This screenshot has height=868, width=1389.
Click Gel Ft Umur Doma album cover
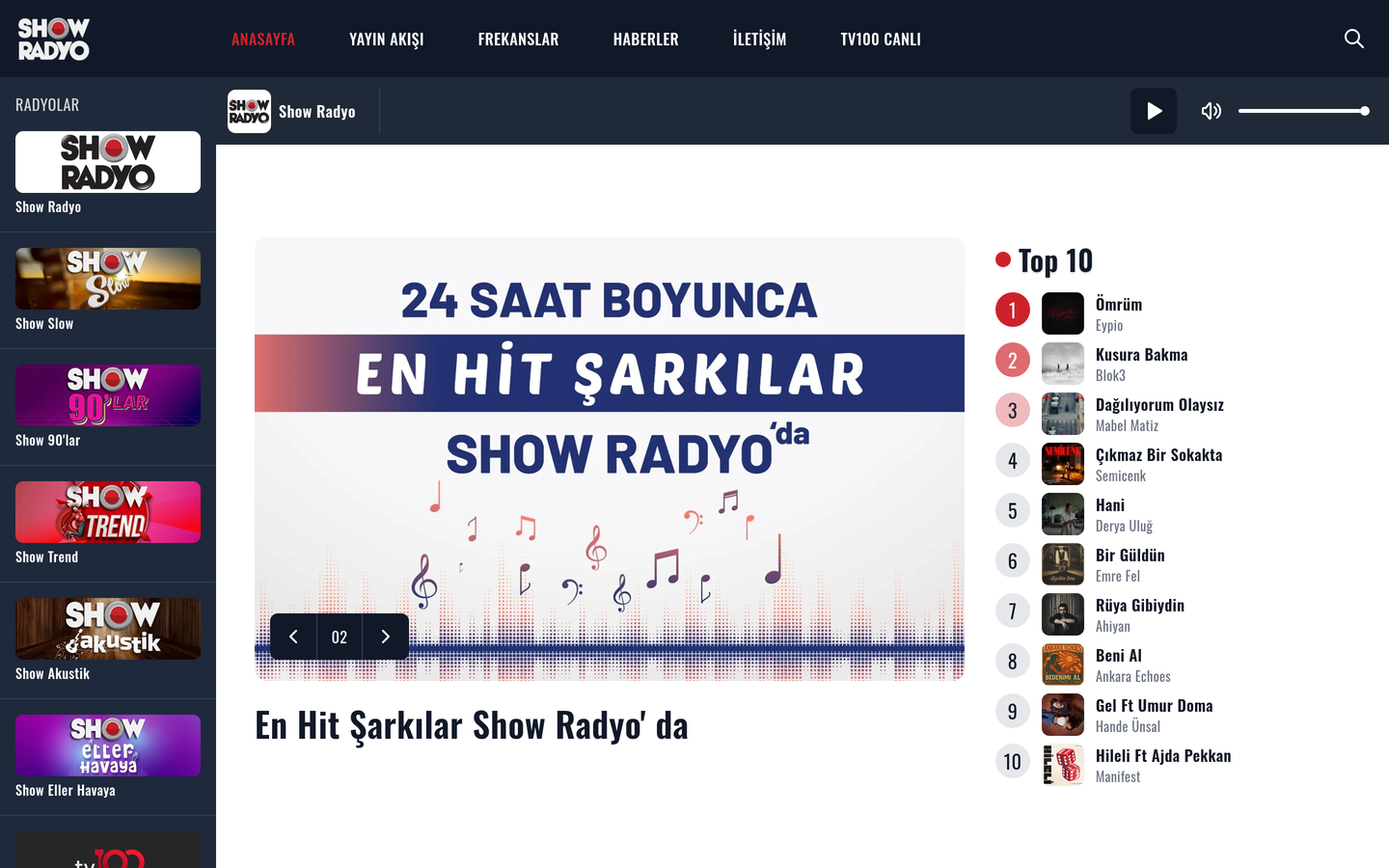(1063, 715)
